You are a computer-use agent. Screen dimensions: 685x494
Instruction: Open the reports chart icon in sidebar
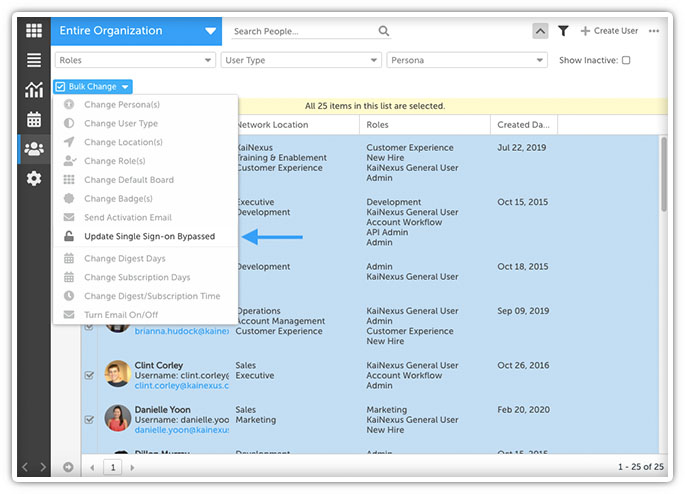pos(34,90)
